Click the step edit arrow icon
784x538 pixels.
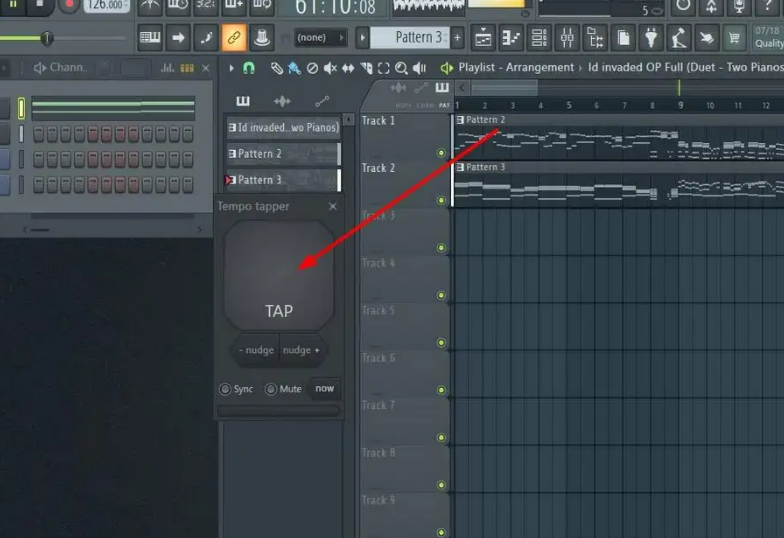[178, 38]
